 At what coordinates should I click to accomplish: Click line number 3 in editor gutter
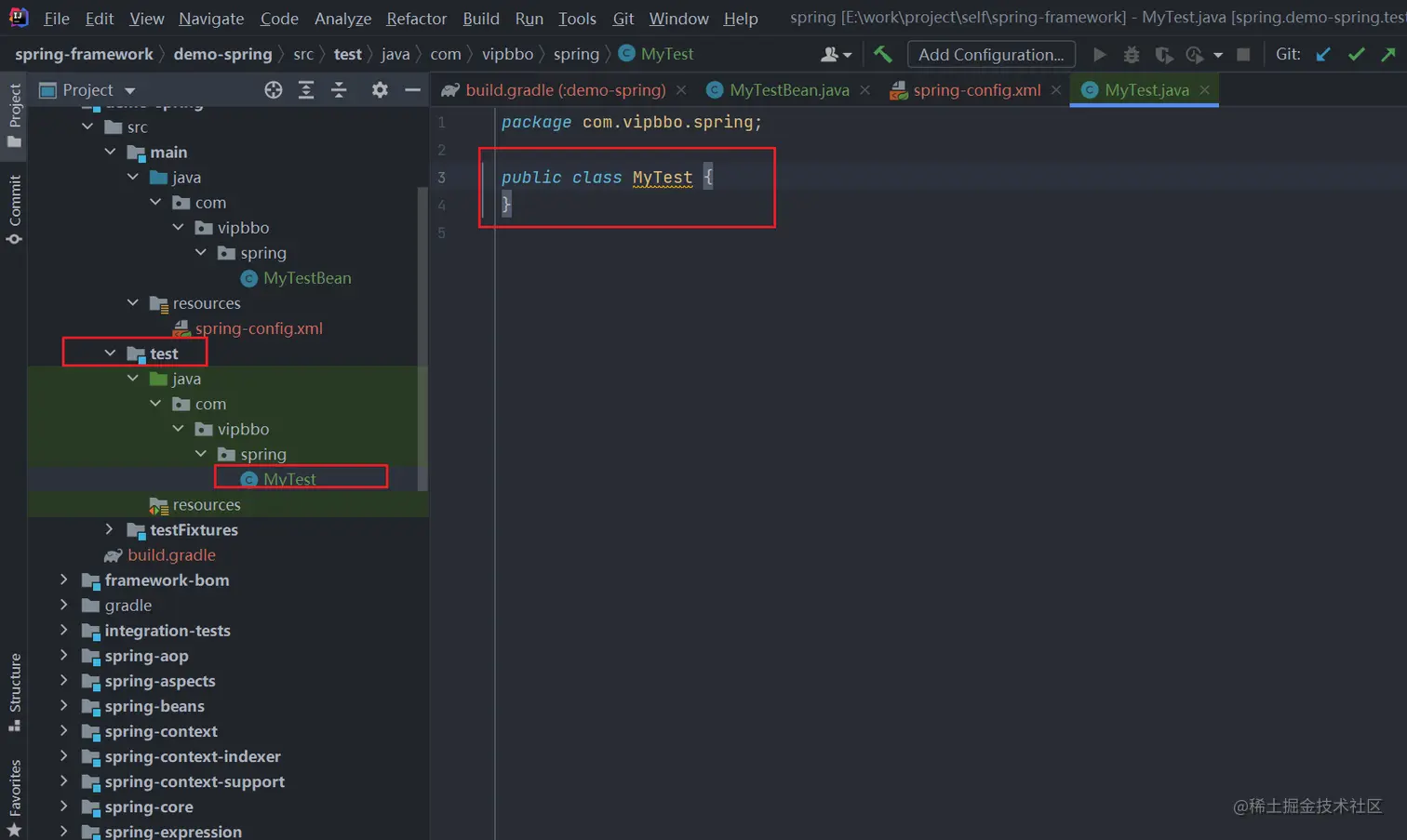click(442, 177)
